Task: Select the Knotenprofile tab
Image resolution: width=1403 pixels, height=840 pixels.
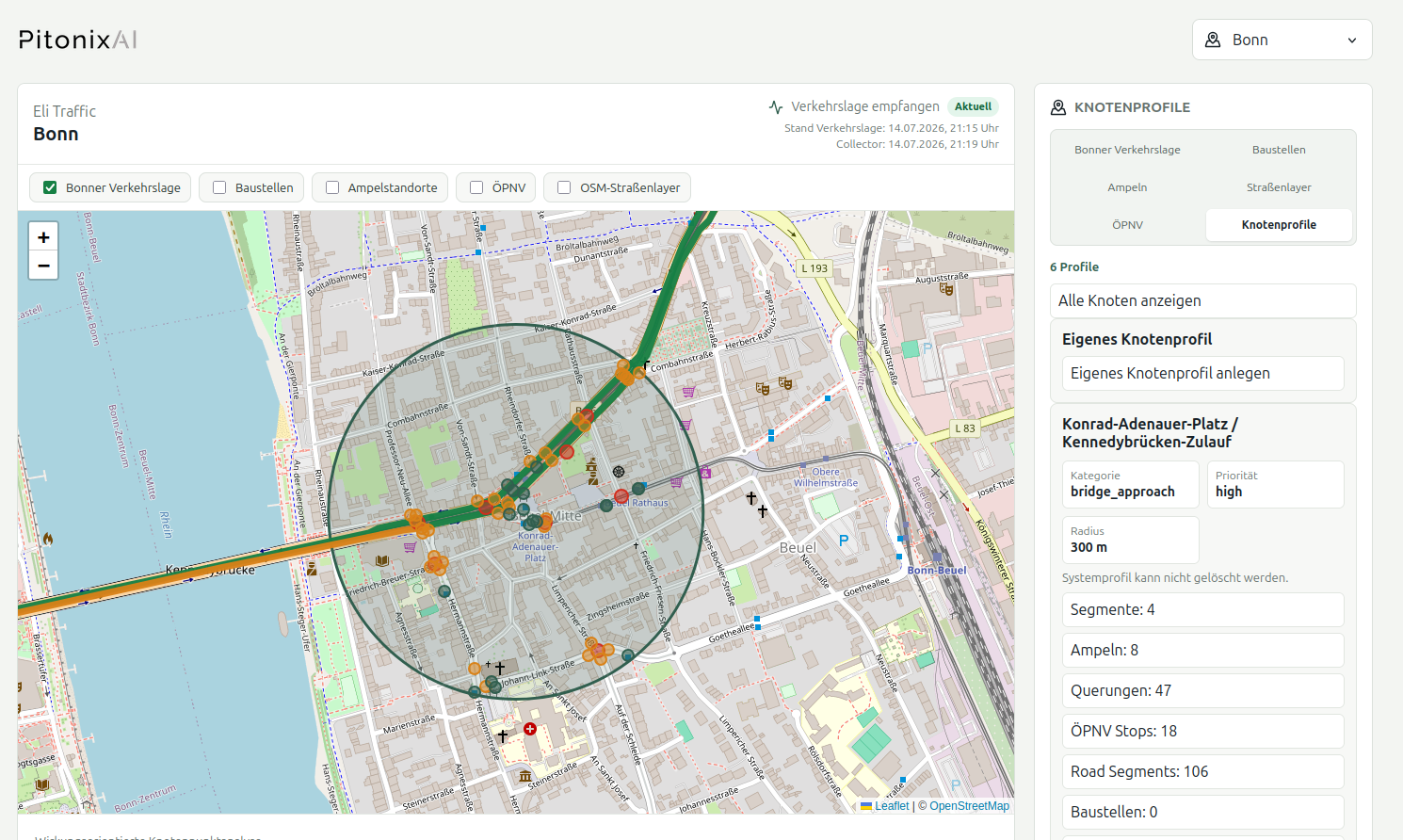Action: tap(1279, 225)
